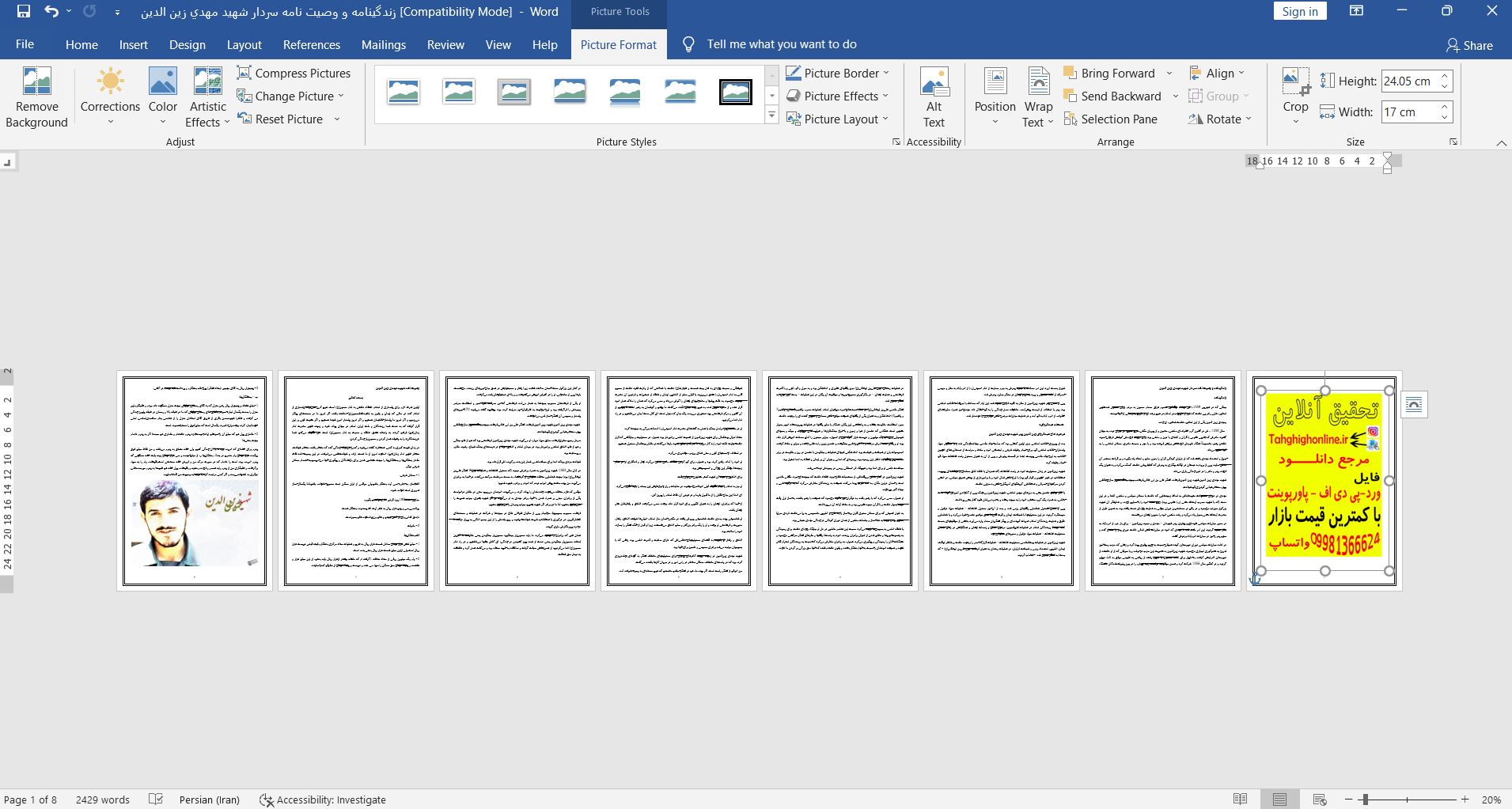Switch to the Mailings tab
The image size is (1512, 809).
pos(384,44)
